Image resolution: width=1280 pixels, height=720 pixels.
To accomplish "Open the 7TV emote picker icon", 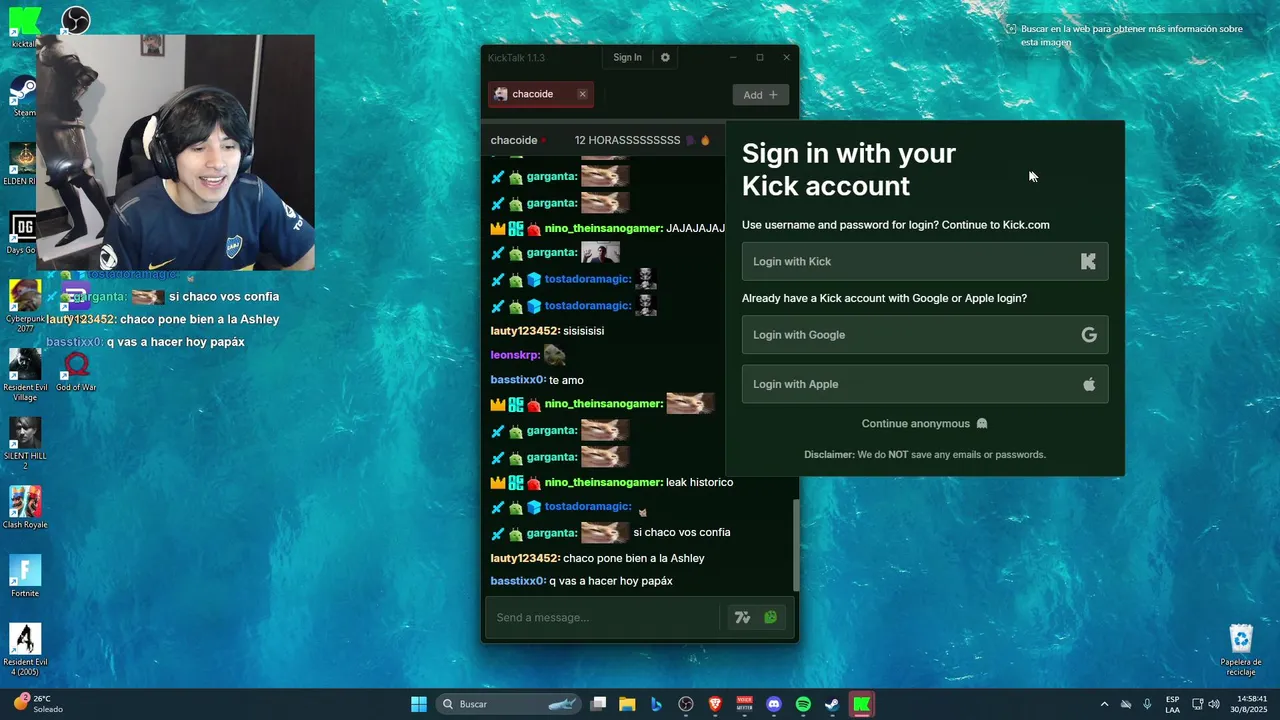I will (742, 617).
